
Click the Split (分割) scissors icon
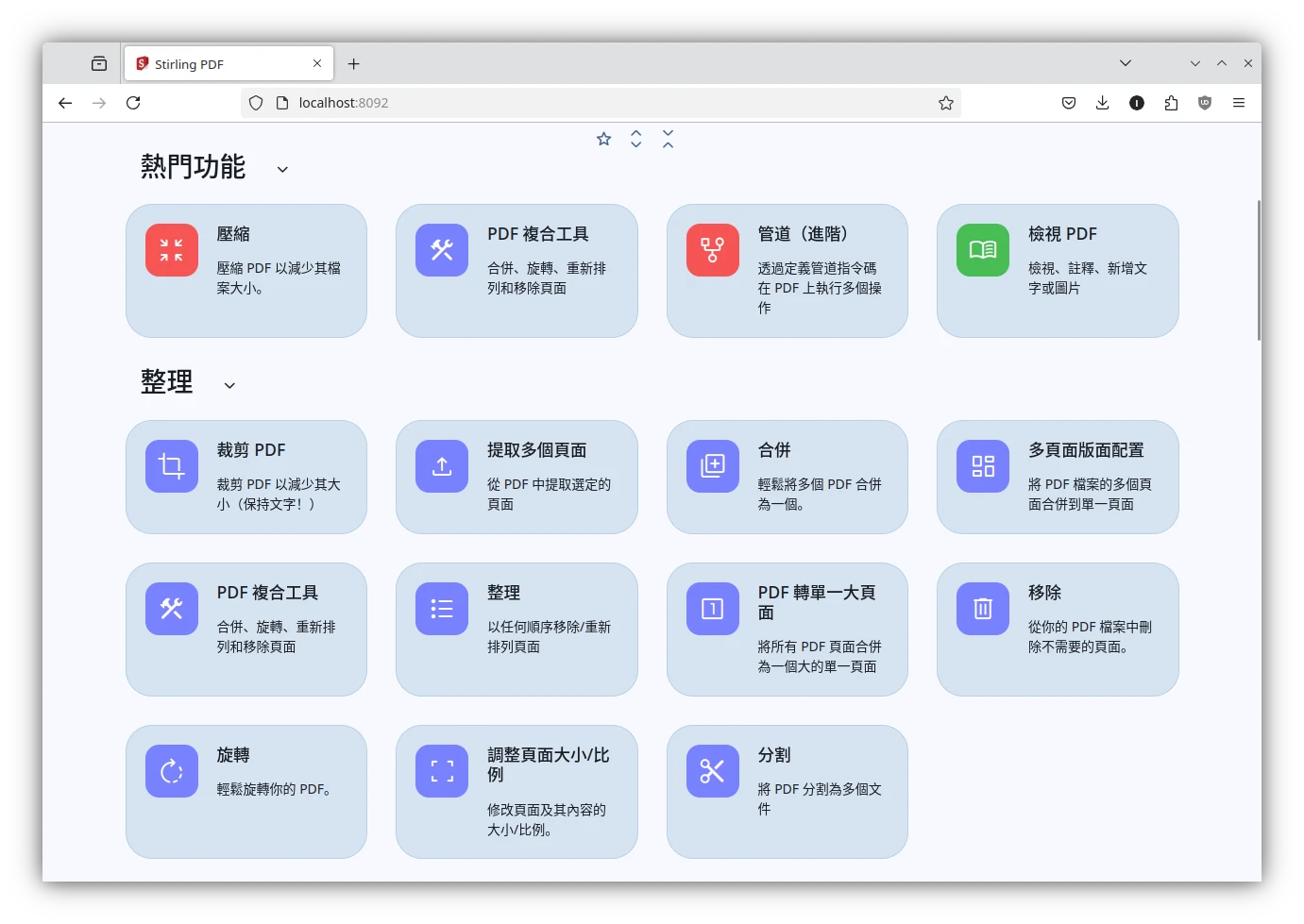coord(712,771)
